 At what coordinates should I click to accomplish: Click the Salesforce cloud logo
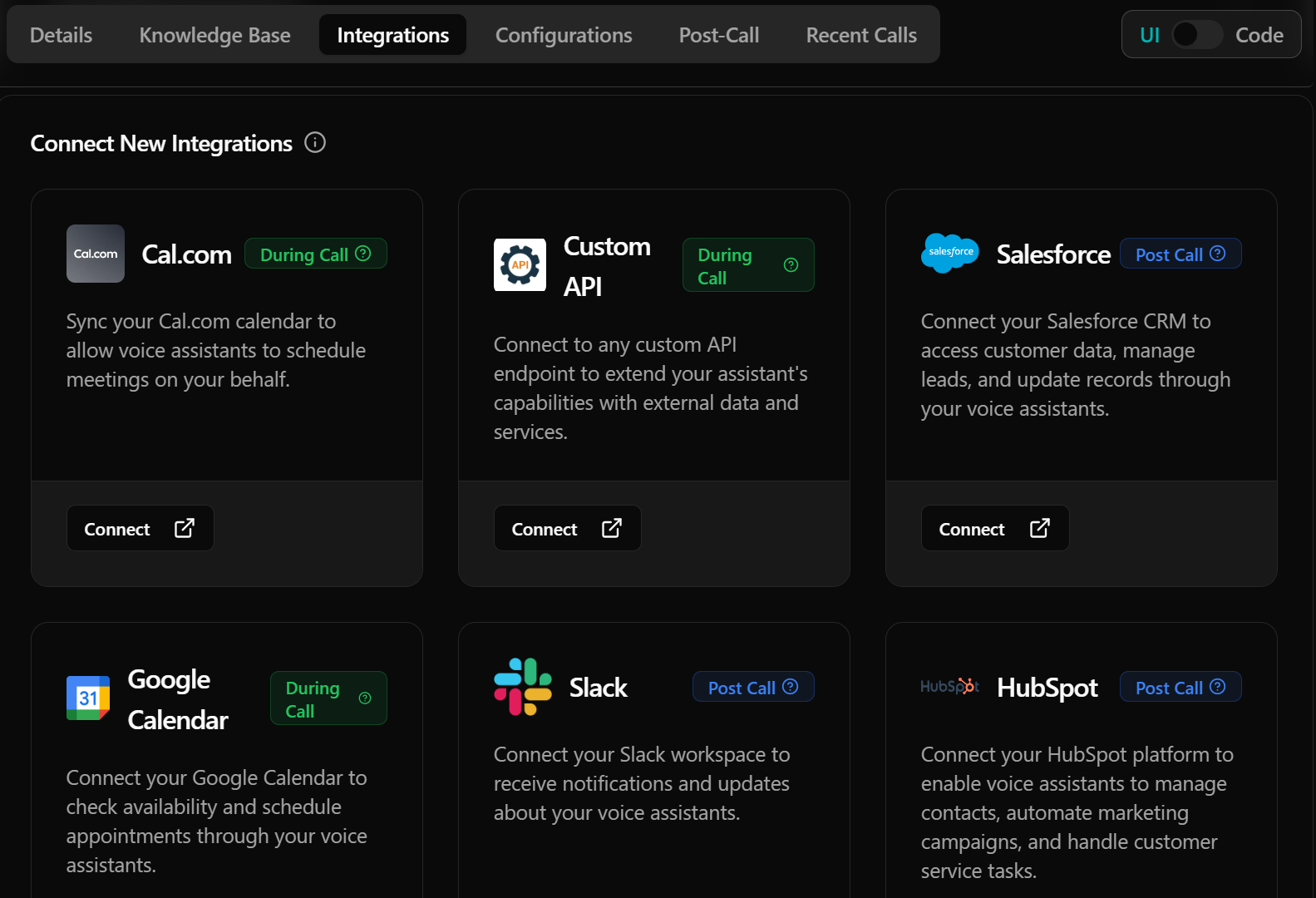pyautogui.click(x=950, y=253)
